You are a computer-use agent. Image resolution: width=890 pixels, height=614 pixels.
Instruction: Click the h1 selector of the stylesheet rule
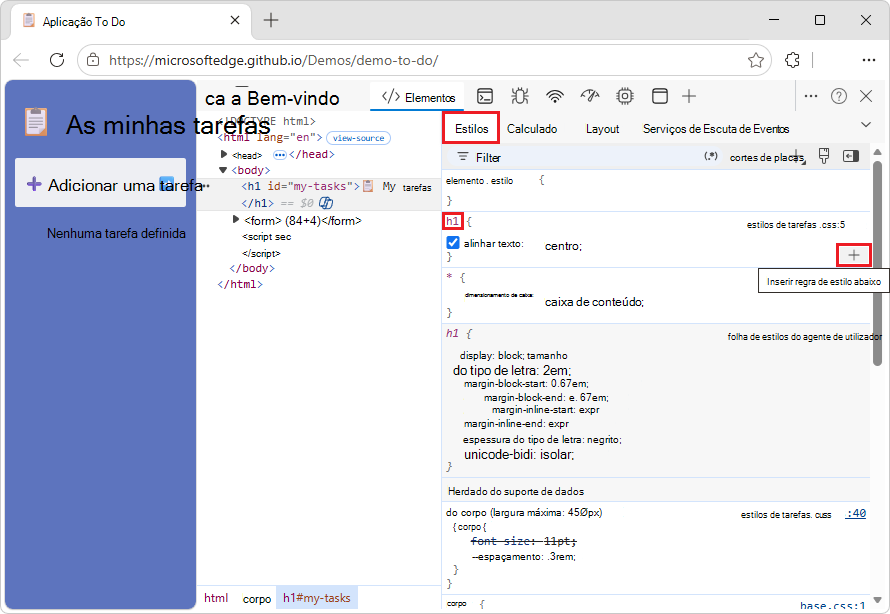(452, 221)
